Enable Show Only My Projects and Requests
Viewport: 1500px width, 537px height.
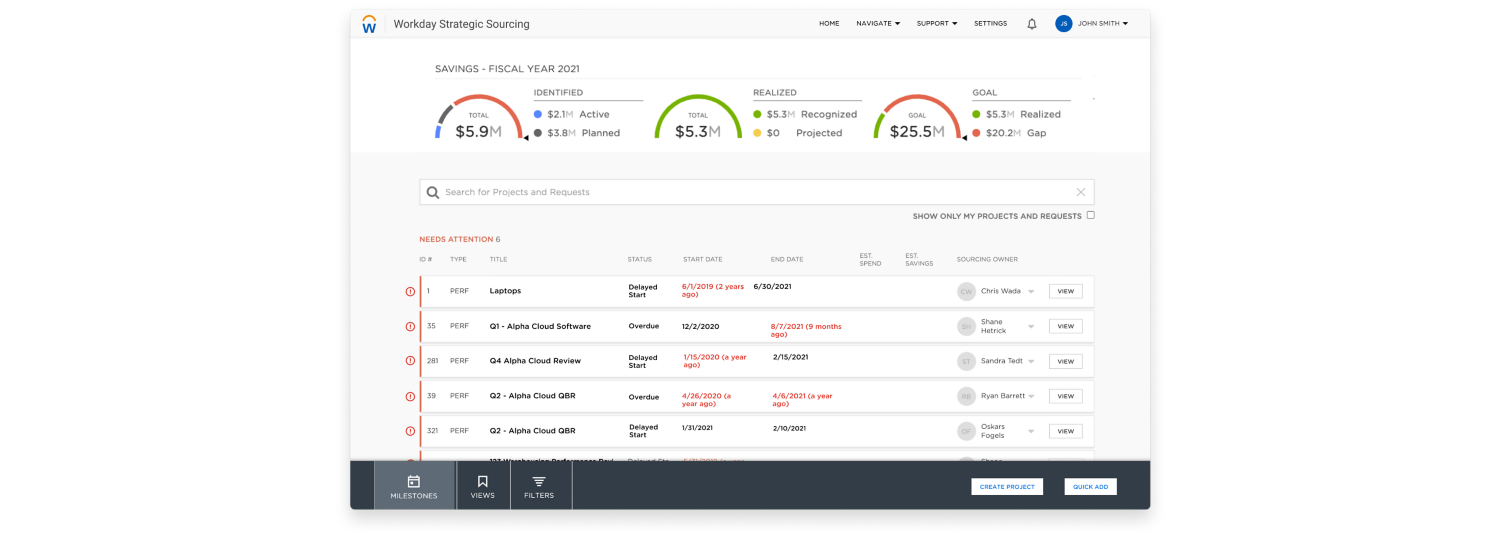(x=1091, y=215)
